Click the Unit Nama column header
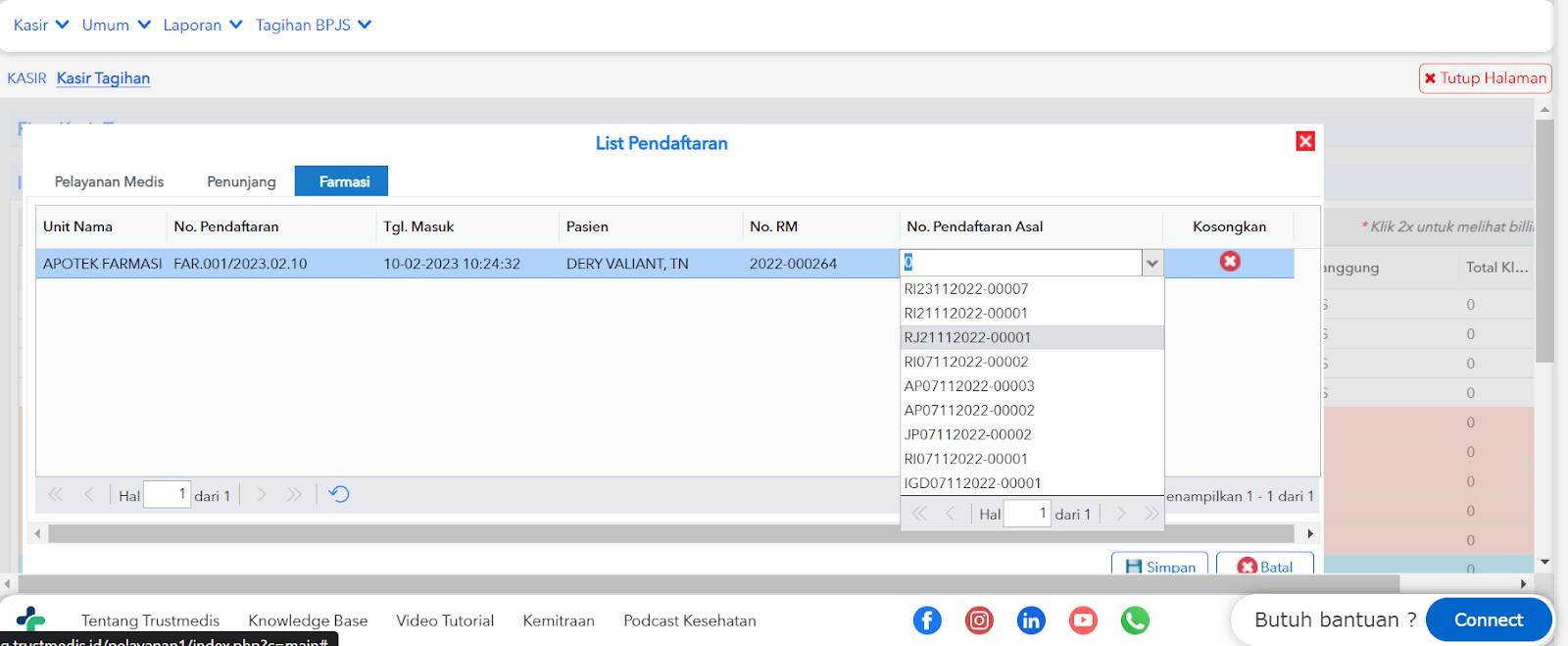Viewport: 1568px width, 646px height. click(101, 226)
